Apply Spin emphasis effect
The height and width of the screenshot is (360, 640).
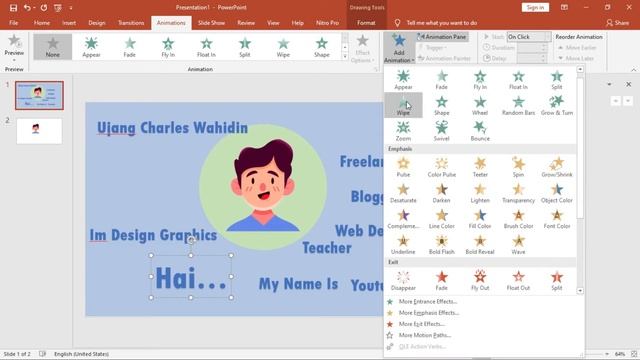click(x=518, y=167)
